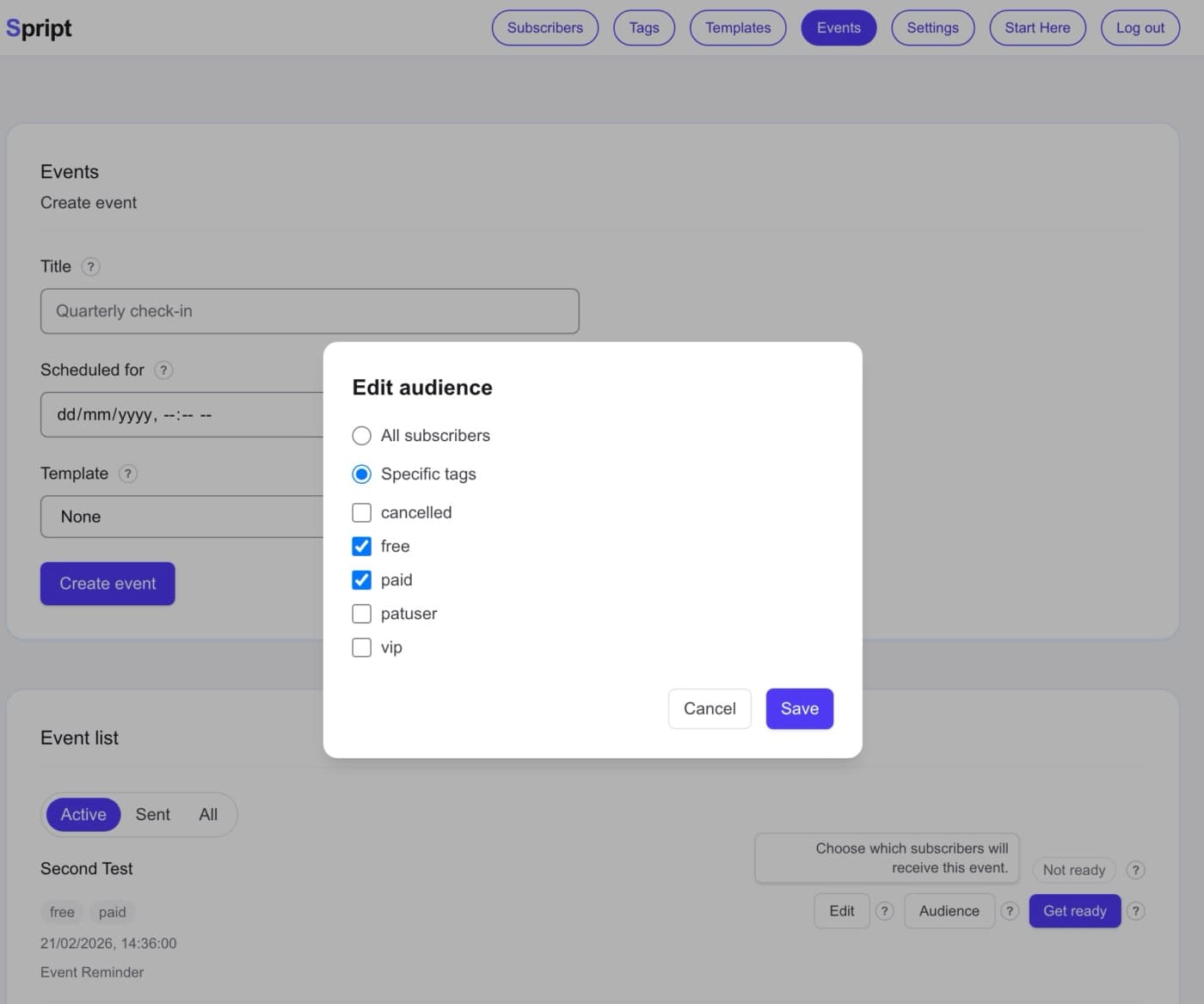The width and height of the screenshot is (1204, 1004).
Task: Click the help icon next to Title
Action: (x=90, y=266)
